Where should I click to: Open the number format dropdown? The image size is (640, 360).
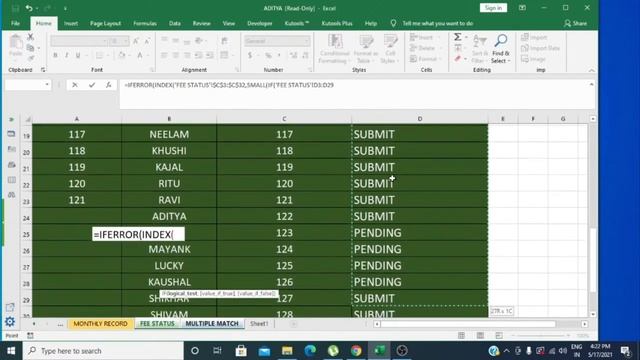click(x=307, y=41)
